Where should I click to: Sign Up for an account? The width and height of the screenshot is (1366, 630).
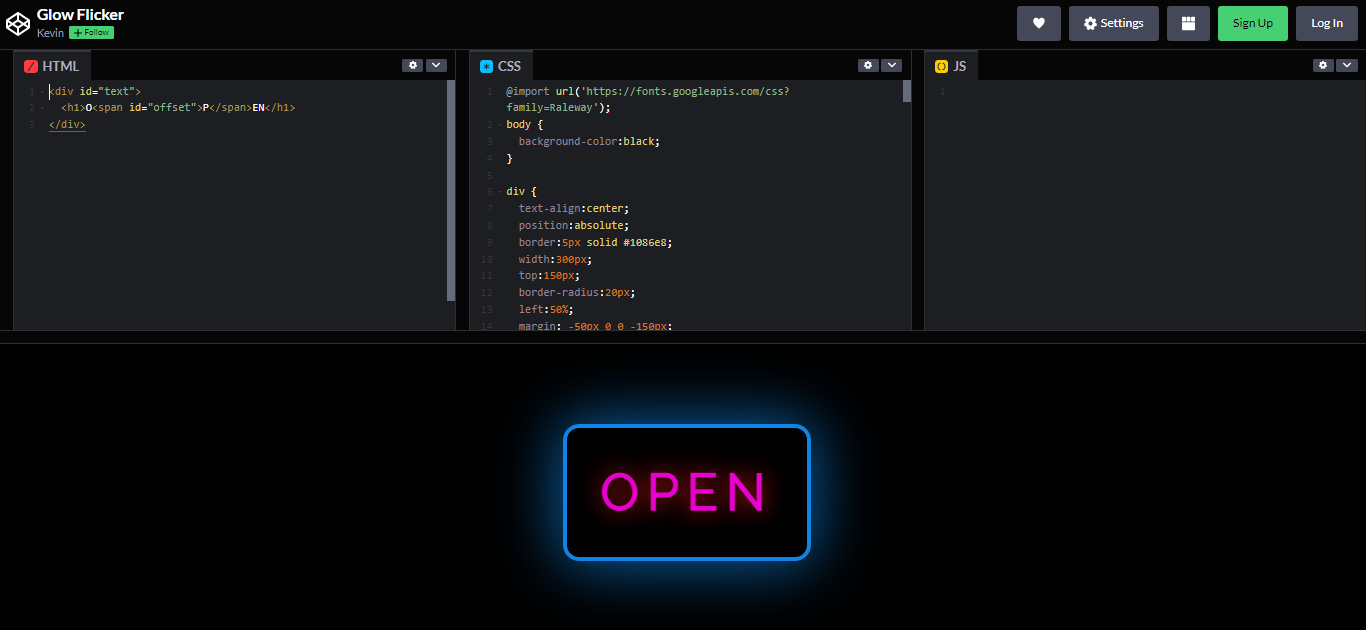click(1252, 22)
